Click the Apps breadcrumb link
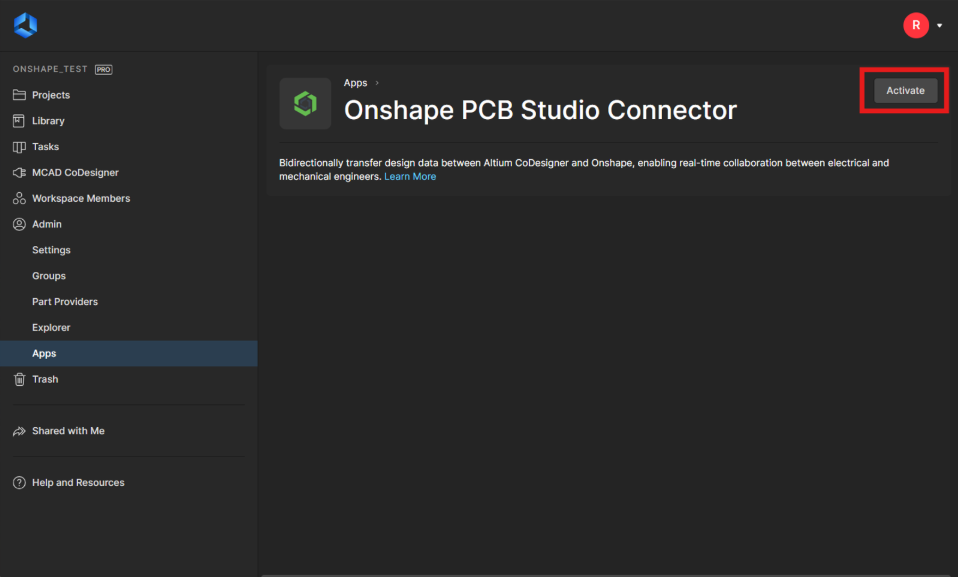The image size is (958, 577). point(355,83)
